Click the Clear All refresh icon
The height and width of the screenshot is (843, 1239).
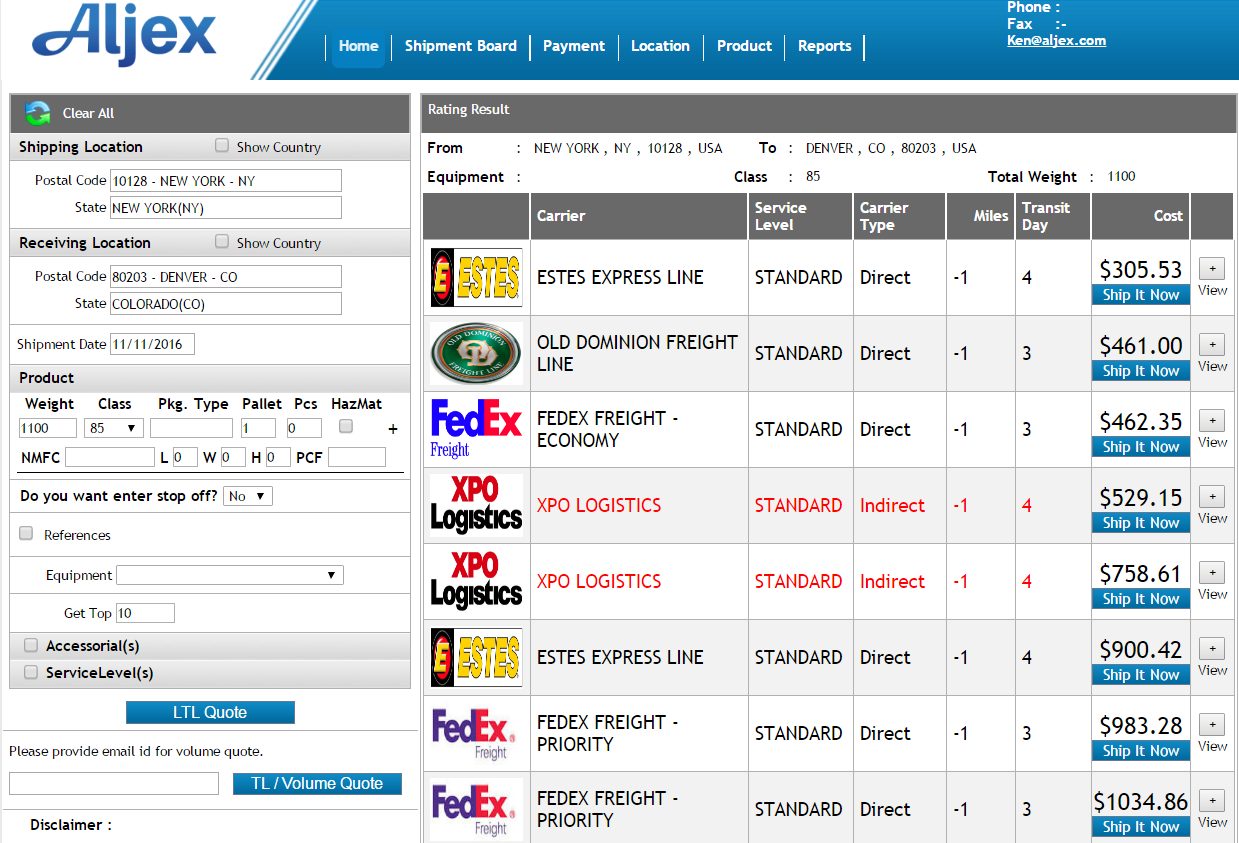pos(37,113)
